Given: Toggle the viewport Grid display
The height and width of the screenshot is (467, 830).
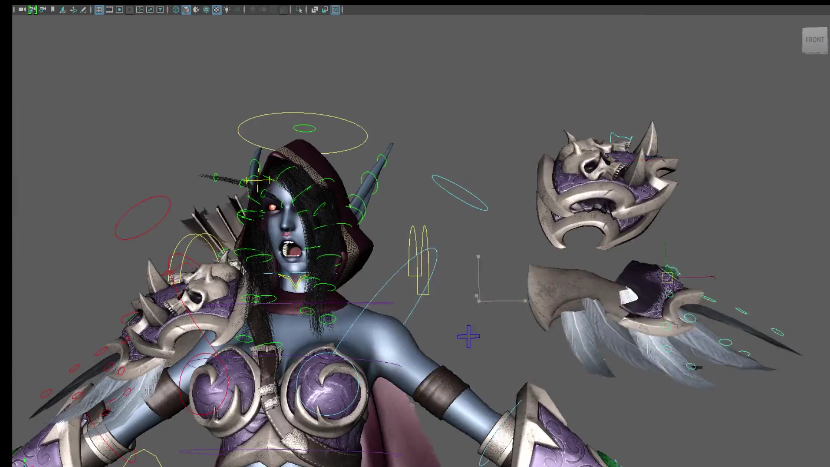Looking at the screenshot, I should tap(99, 10).
